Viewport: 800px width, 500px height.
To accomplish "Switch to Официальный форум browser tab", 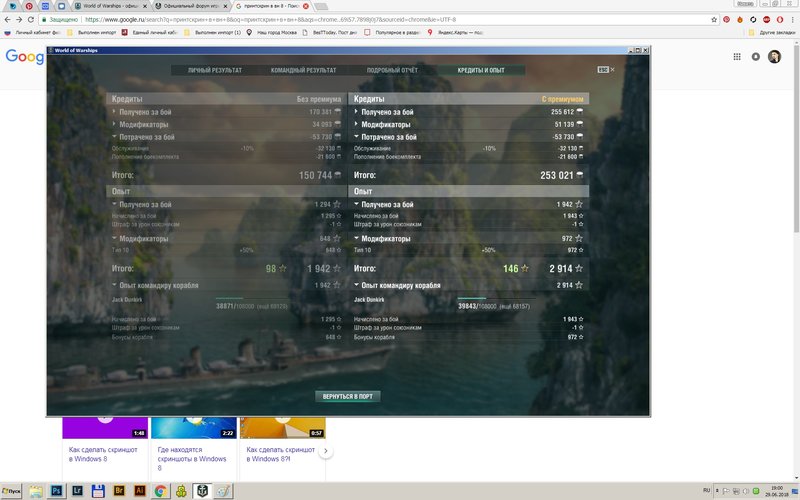I will click(x=191, y=6).
